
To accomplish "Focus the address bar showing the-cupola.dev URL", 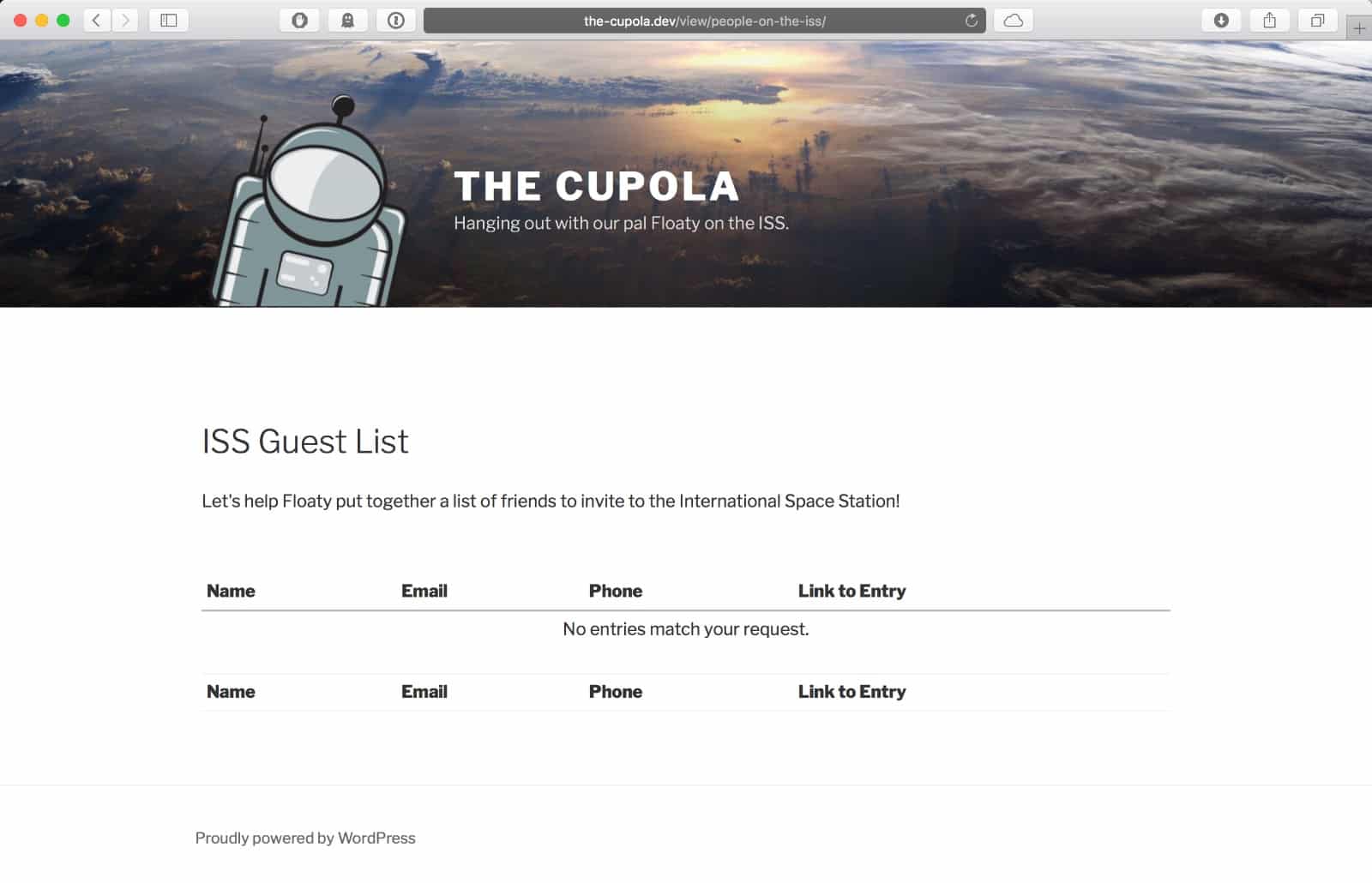I will coord(704,21).
